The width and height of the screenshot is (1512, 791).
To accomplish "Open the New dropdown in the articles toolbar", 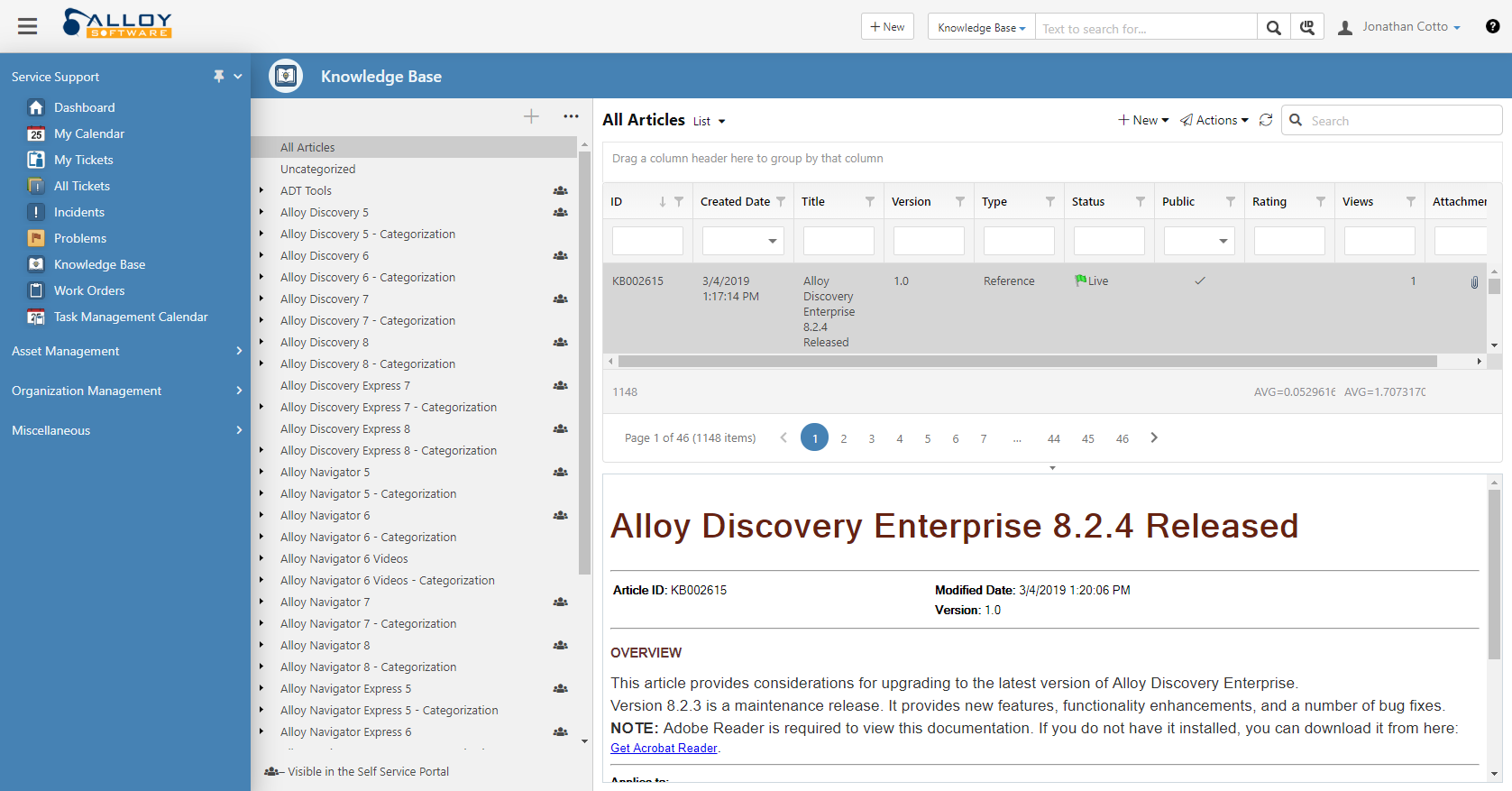I will point(1143,120).
